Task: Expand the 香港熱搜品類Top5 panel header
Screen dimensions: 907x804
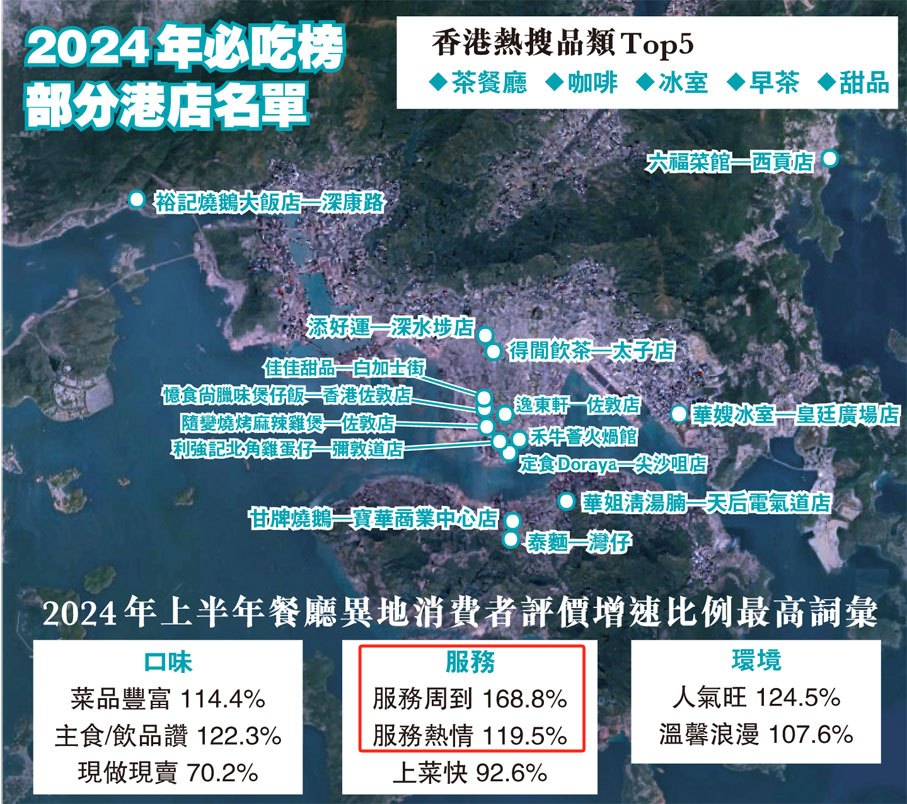Action: point(560,41)
